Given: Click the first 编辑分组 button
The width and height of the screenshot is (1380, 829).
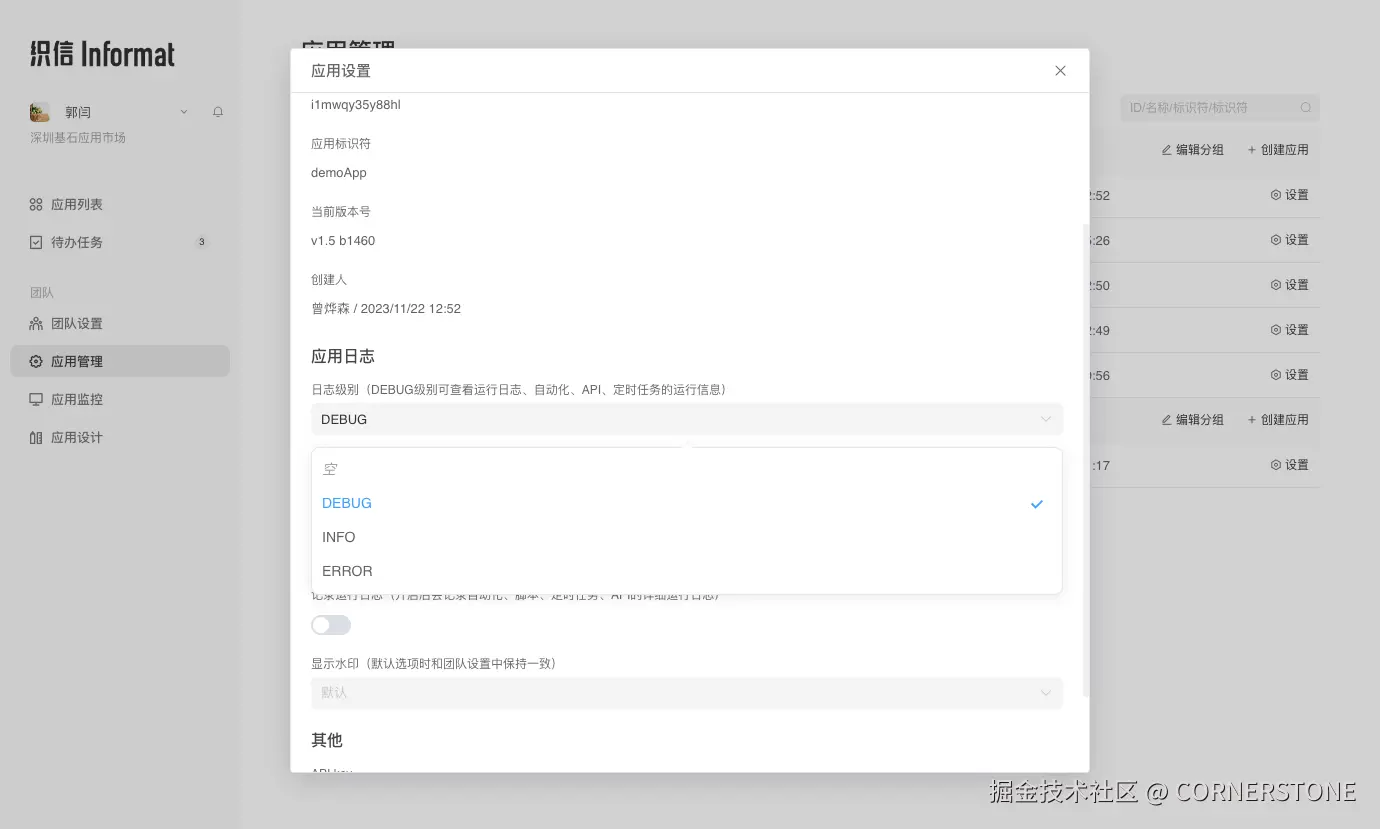Looking at the screenshot, I should [1192, 150].
